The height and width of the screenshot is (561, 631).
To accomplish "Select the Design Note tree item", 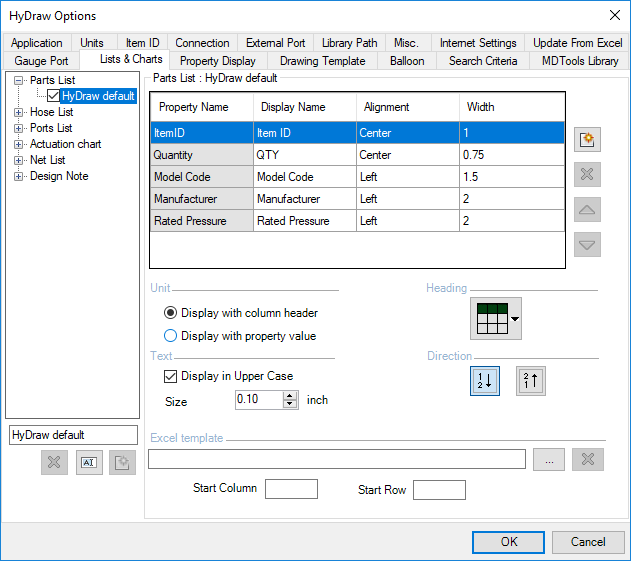I will 59,176.
